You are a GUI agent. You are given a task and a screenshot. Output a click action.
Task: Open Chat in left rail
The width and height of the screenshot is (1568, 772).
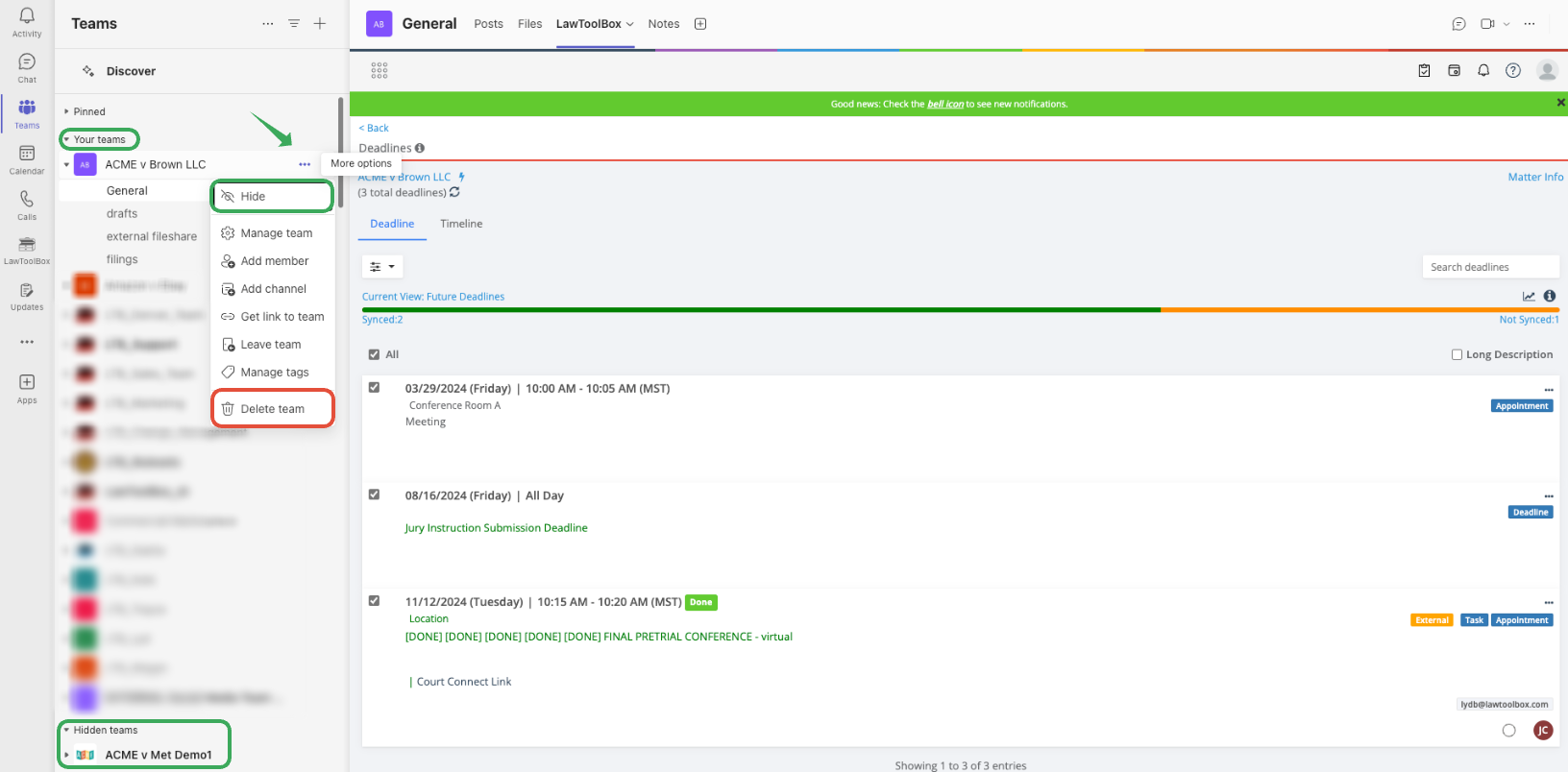27,61
